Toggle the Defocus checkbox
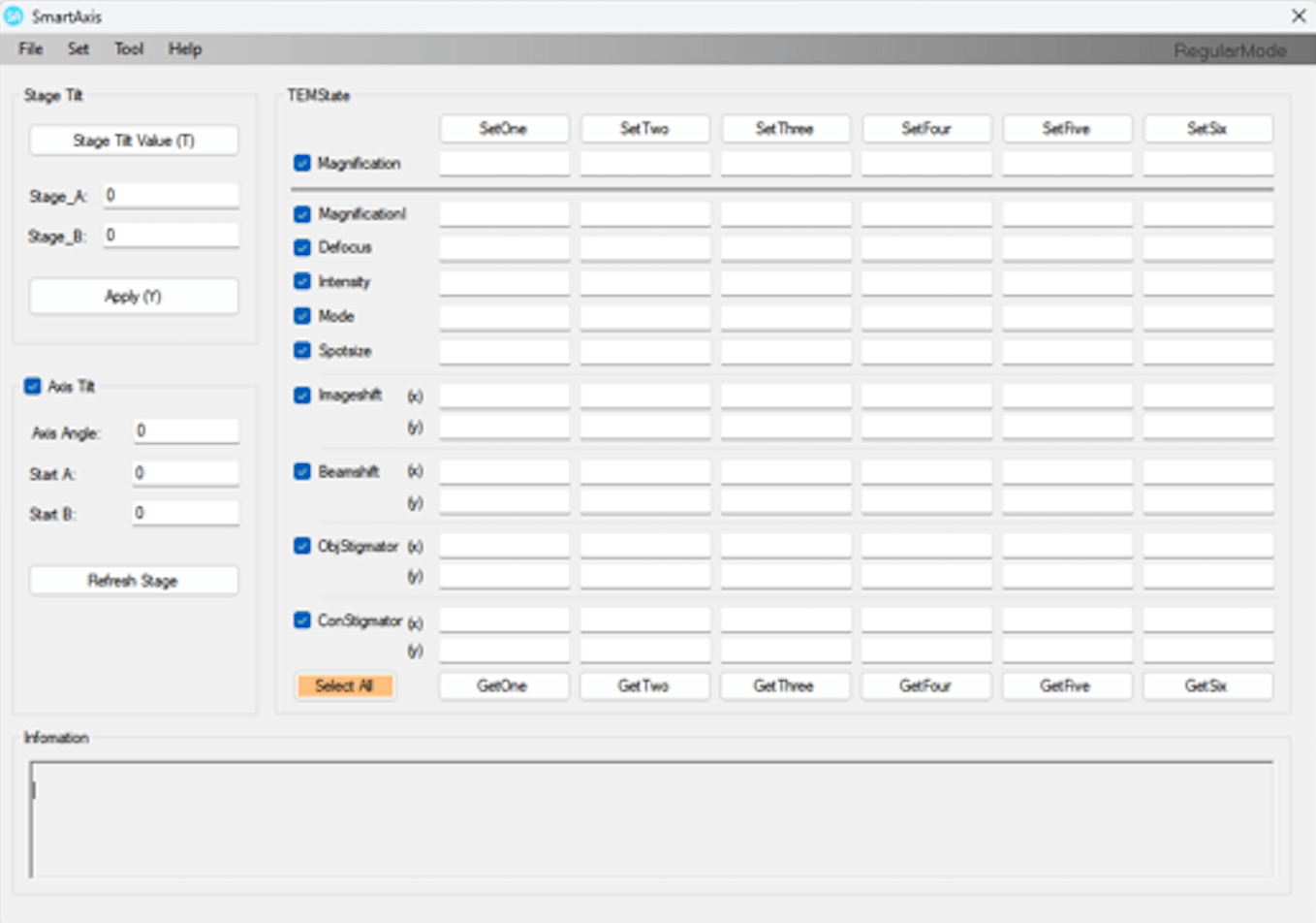The image size is (1316, 923). pos(302,247)
